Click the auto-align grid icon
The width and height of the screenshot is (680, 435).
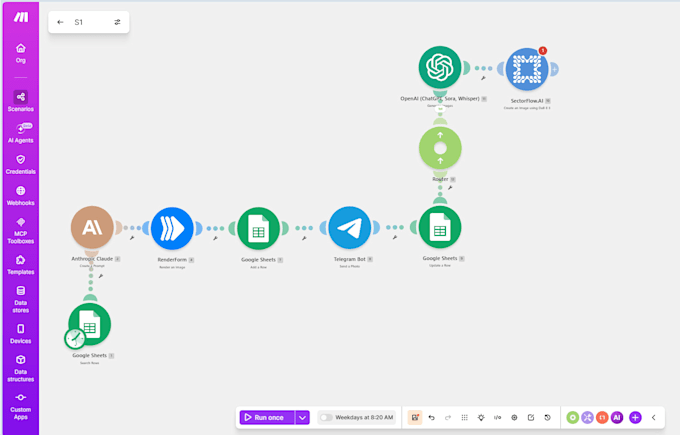point(464,417)
